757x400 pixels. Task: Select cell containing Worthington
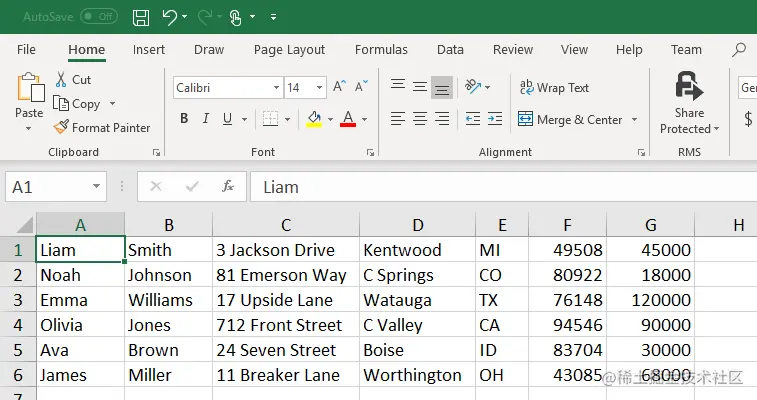click(417, 375)
